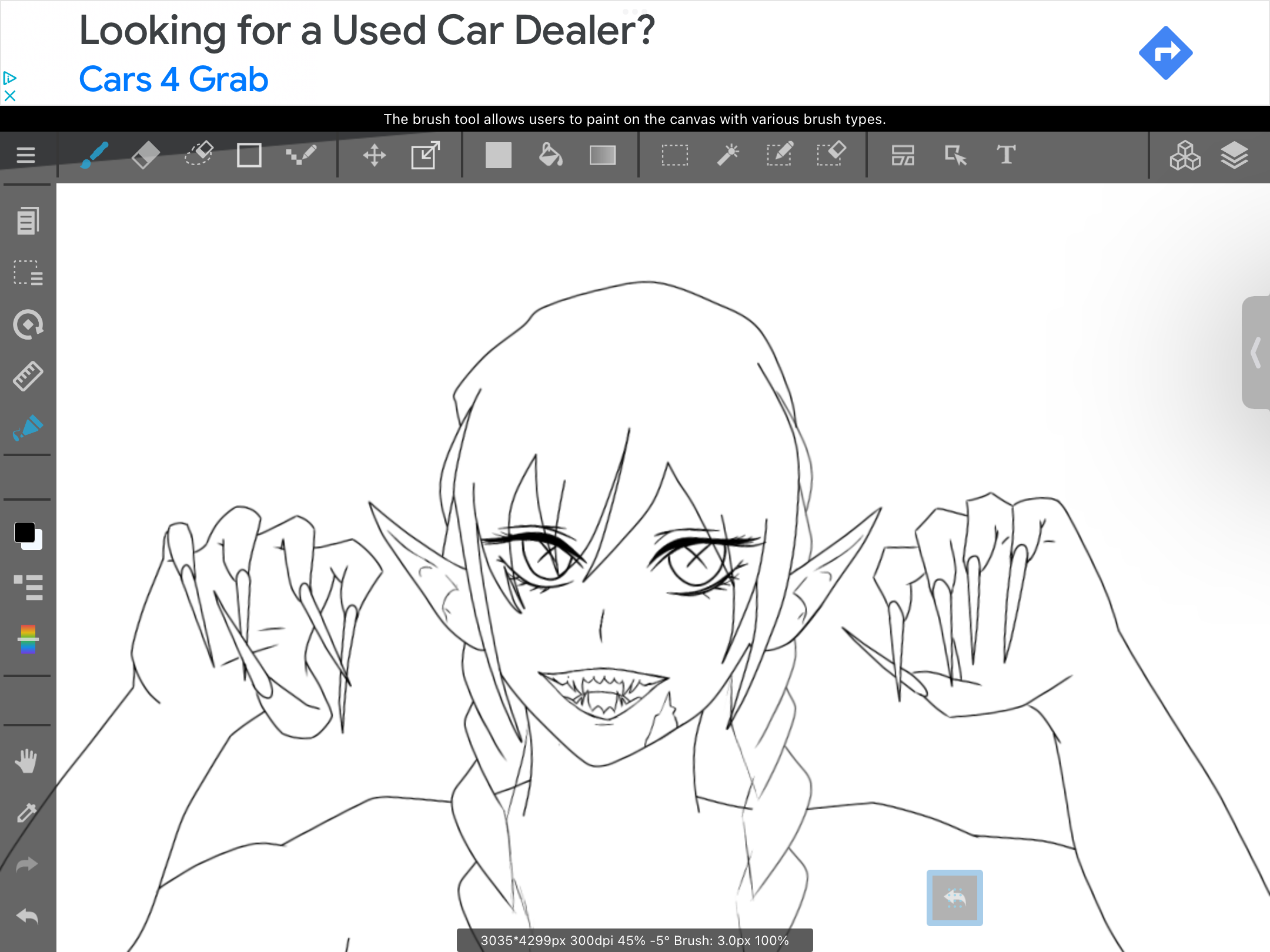Activate the Move tool
The image size is (1270, 952).
click(374, 155)
